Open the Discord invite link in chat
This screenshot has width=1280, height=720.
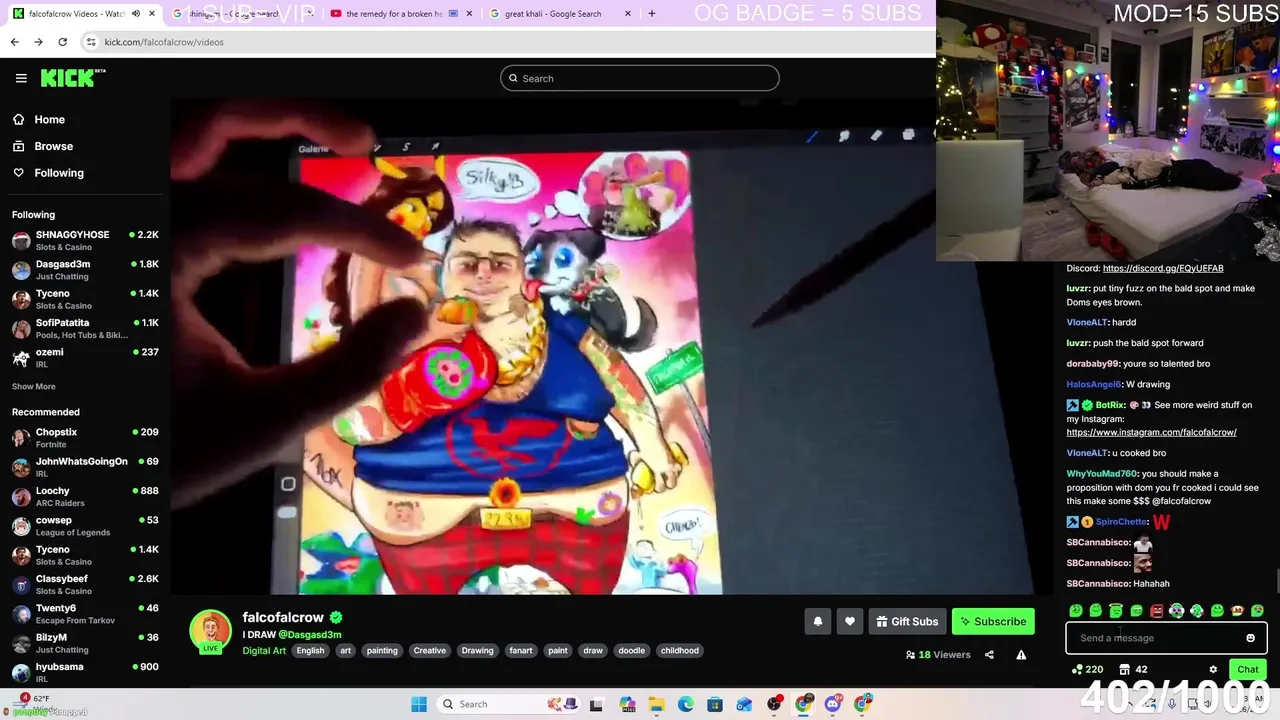(1163, 268)
